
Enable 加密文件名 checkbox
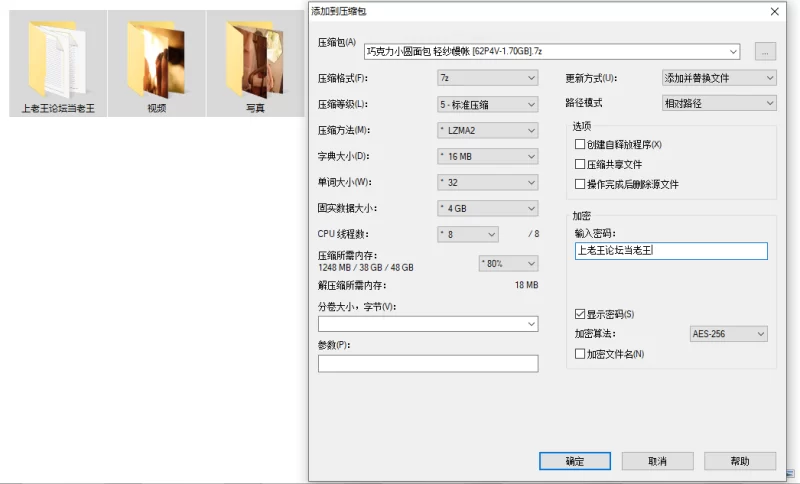click(x=580, y=354)
